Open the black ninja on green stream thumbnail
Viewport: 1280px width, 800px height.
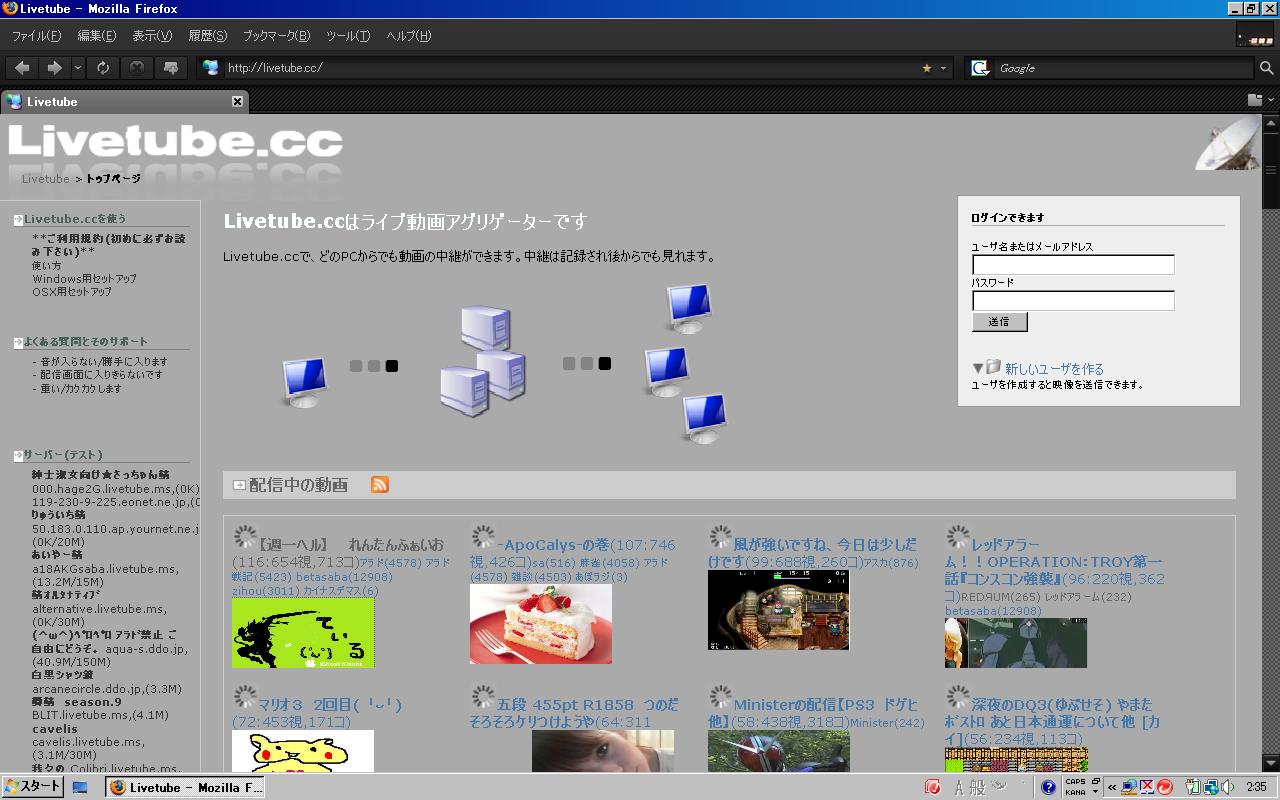pyautogui.click(x=303, y=633)
